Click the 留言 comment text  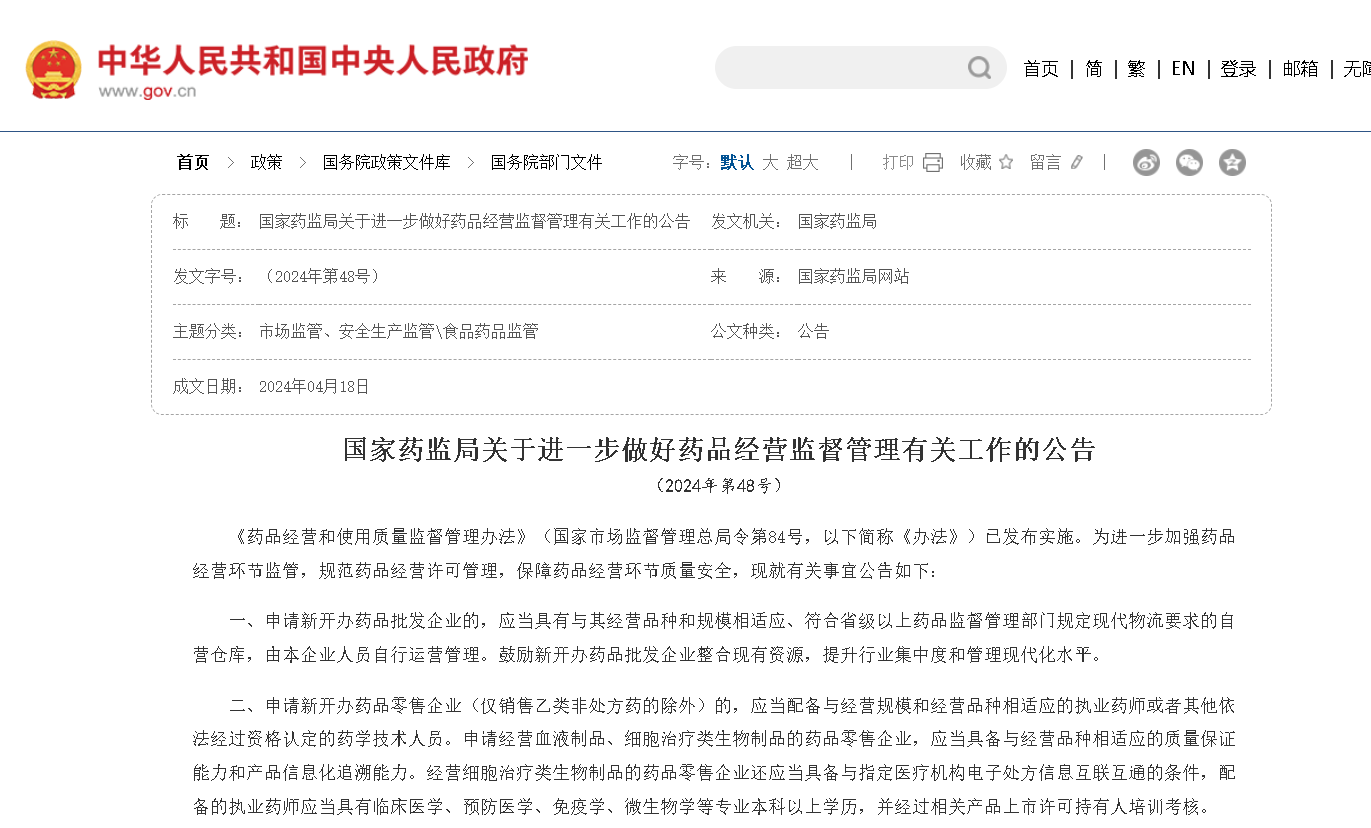pyautogui.click(x=1045, y=162)
